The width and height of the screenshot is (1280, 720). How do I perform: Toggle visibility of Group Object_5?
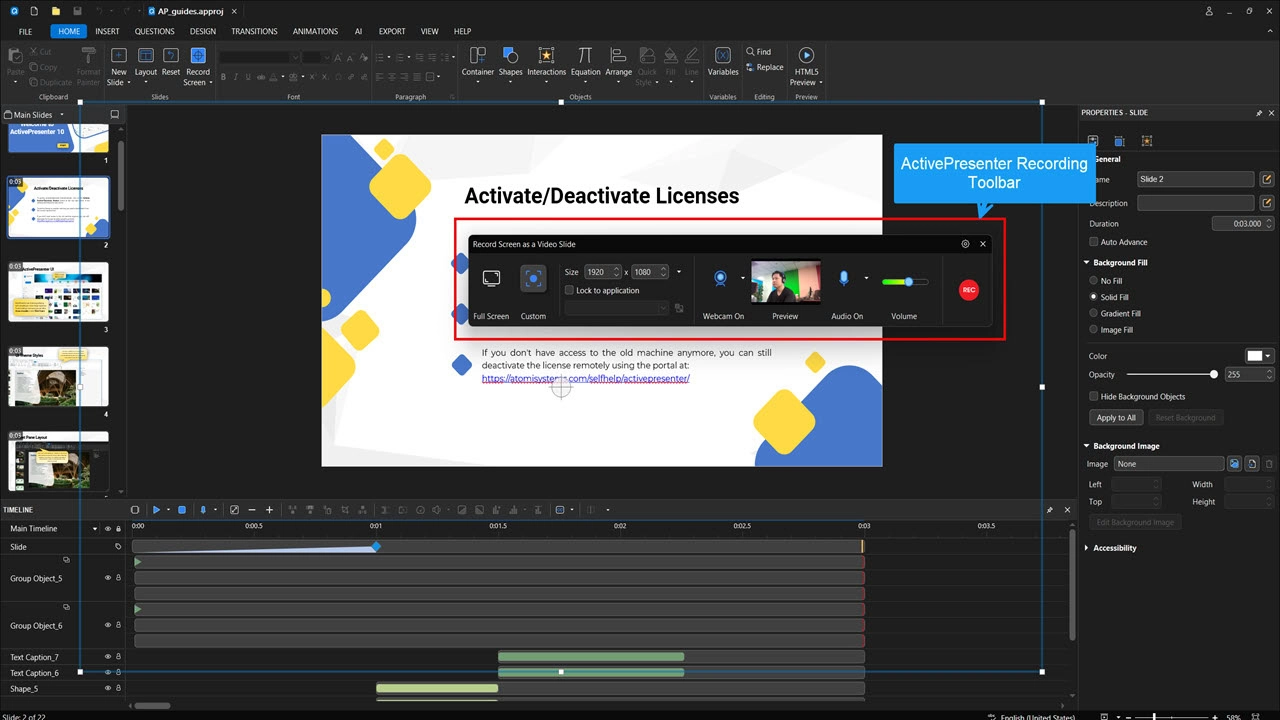tap(108, 578)
